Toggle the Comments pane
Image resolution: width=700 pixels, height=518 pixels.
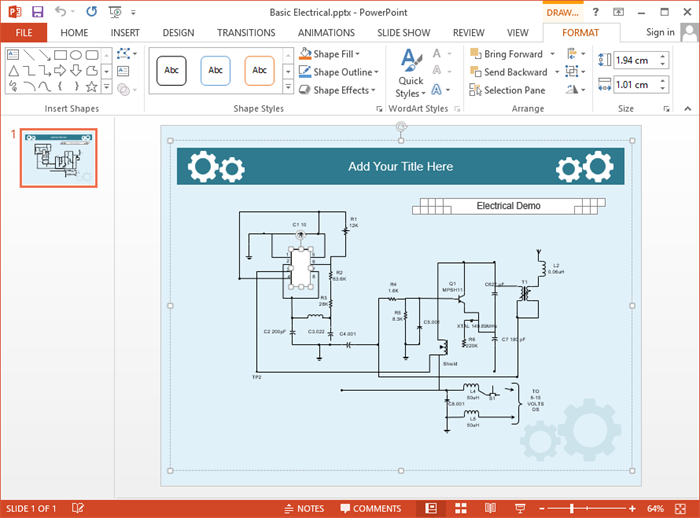(x=369, y=508)
